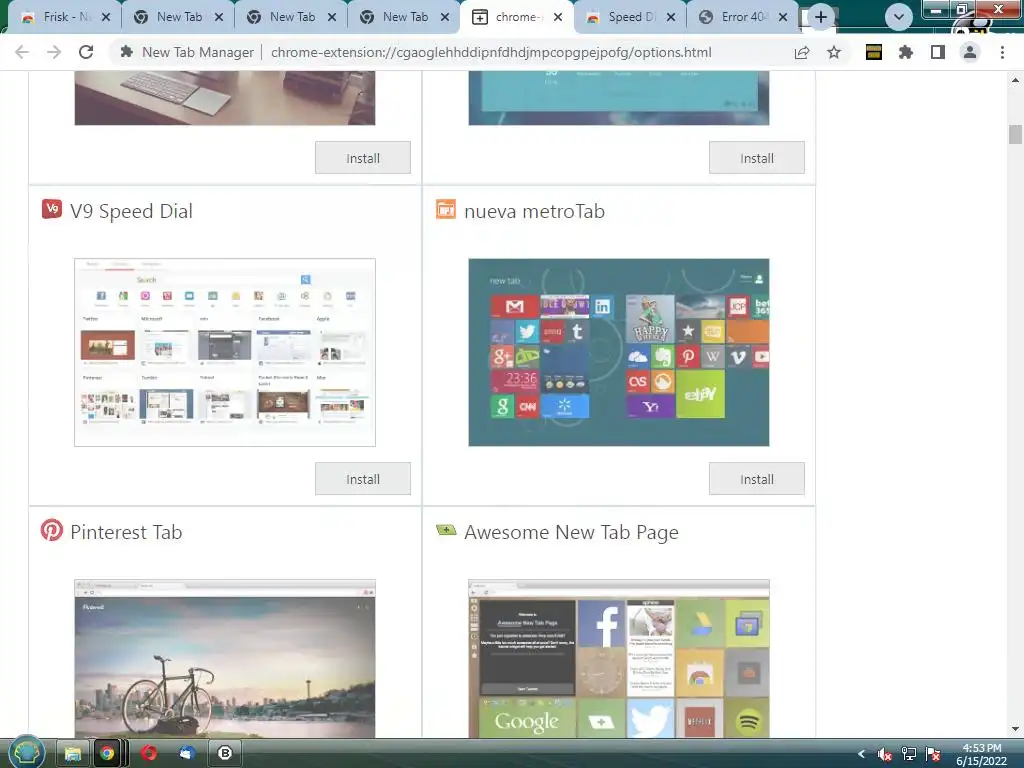Image resolution: width=1024 pixels, height=768 pixels.
Task: Switch to the Frisk tab
Action: click(x=65, y=17)
